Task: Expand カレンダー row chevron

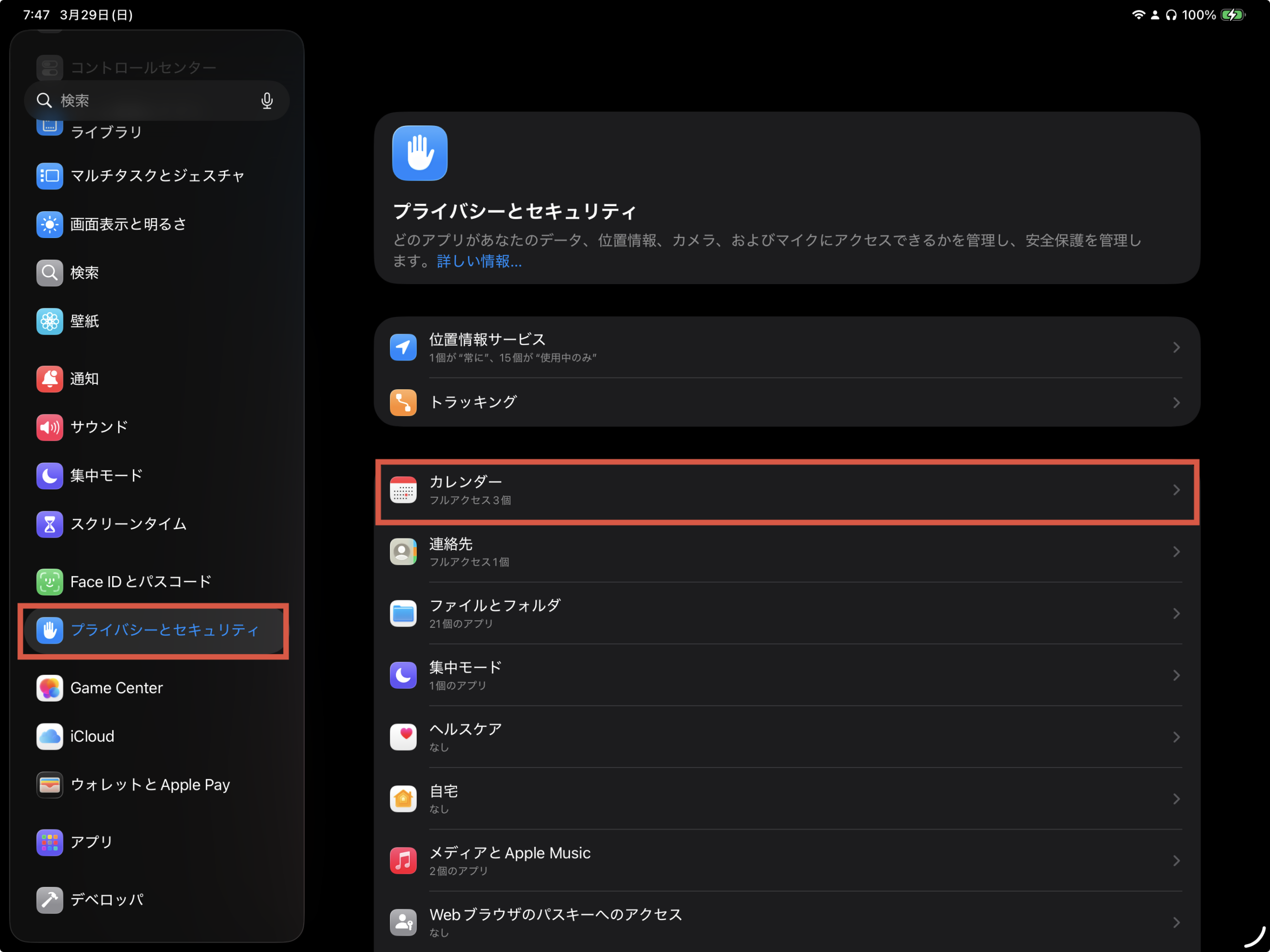Action: click(x=1176, y=490)
